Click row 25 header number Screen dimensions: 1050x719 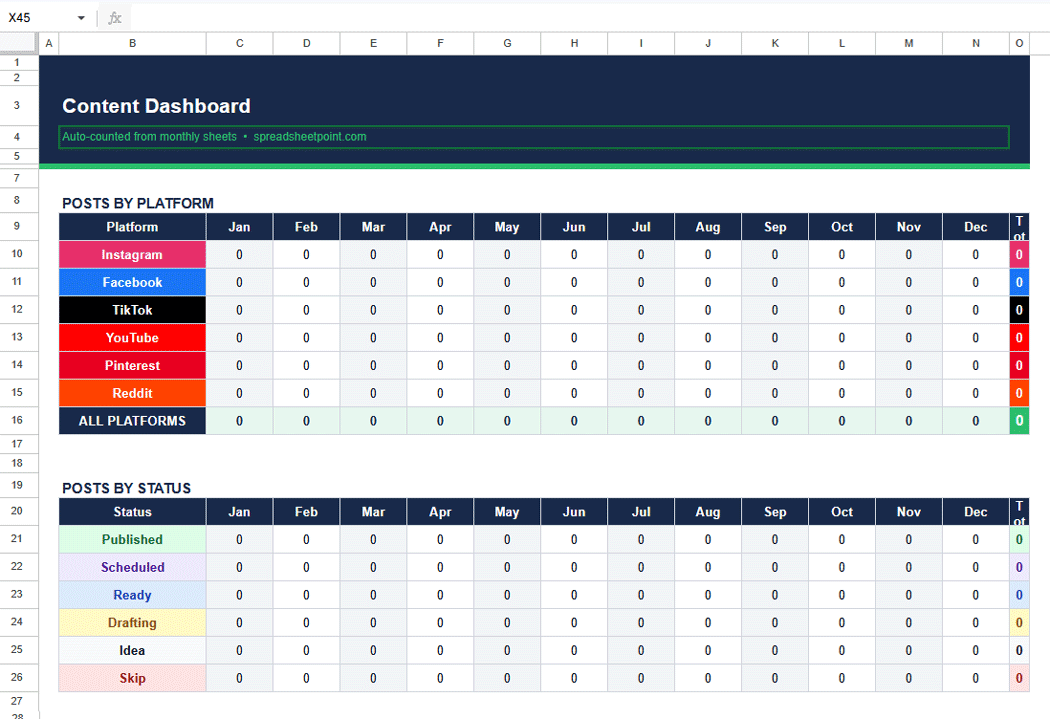coord(16,650)
